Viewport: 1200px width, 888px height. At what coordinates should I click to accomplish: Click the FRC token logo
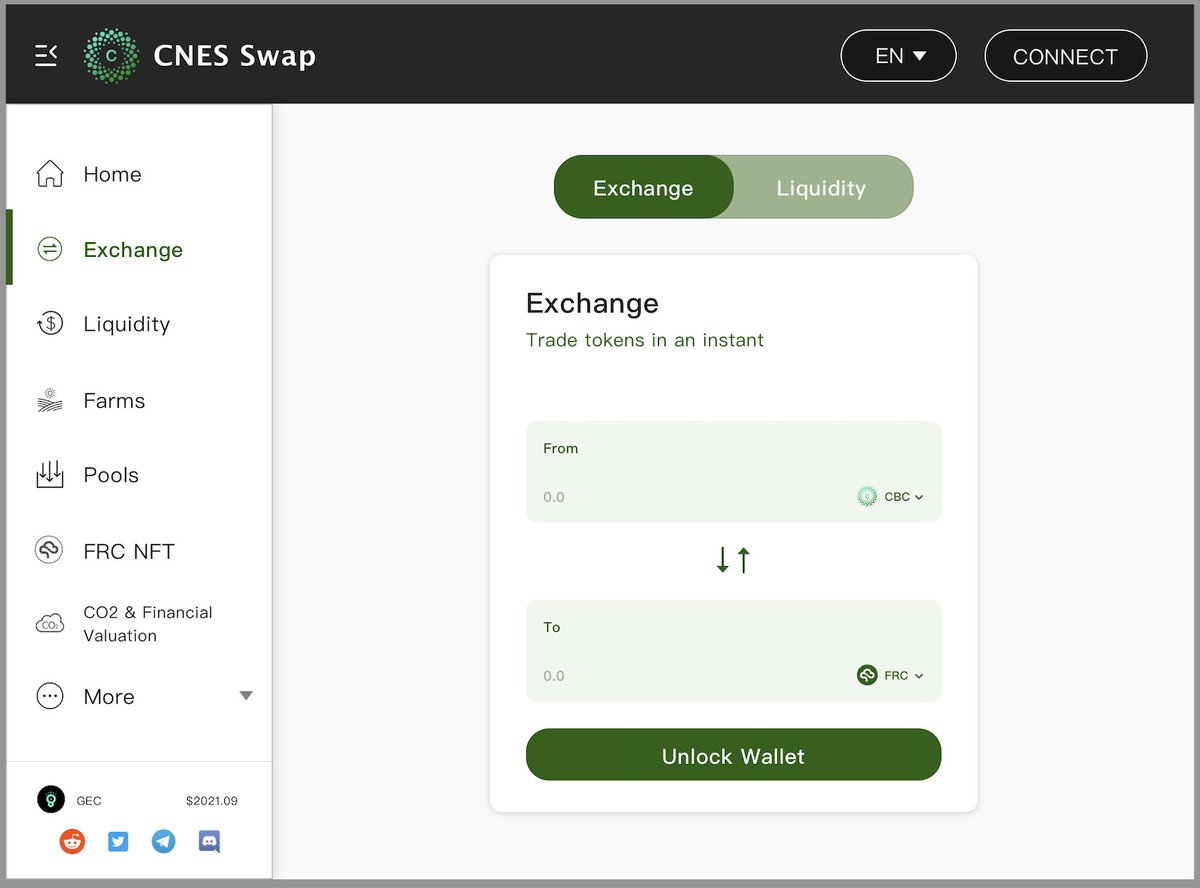coord(867,675)
